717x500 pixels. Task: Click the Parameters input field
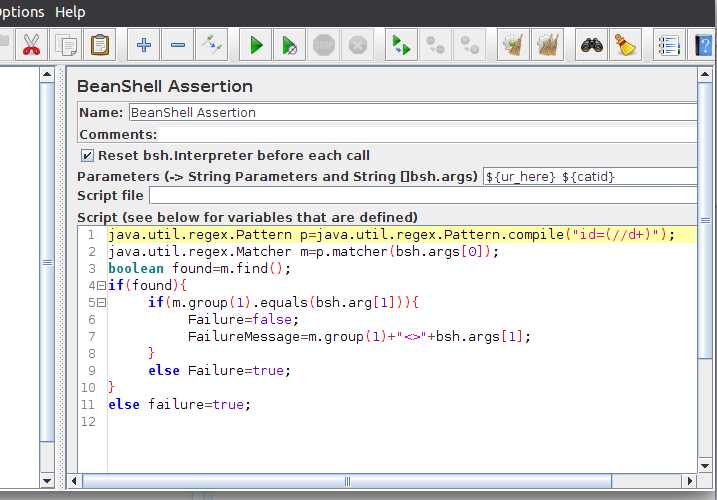click(590, 176)
